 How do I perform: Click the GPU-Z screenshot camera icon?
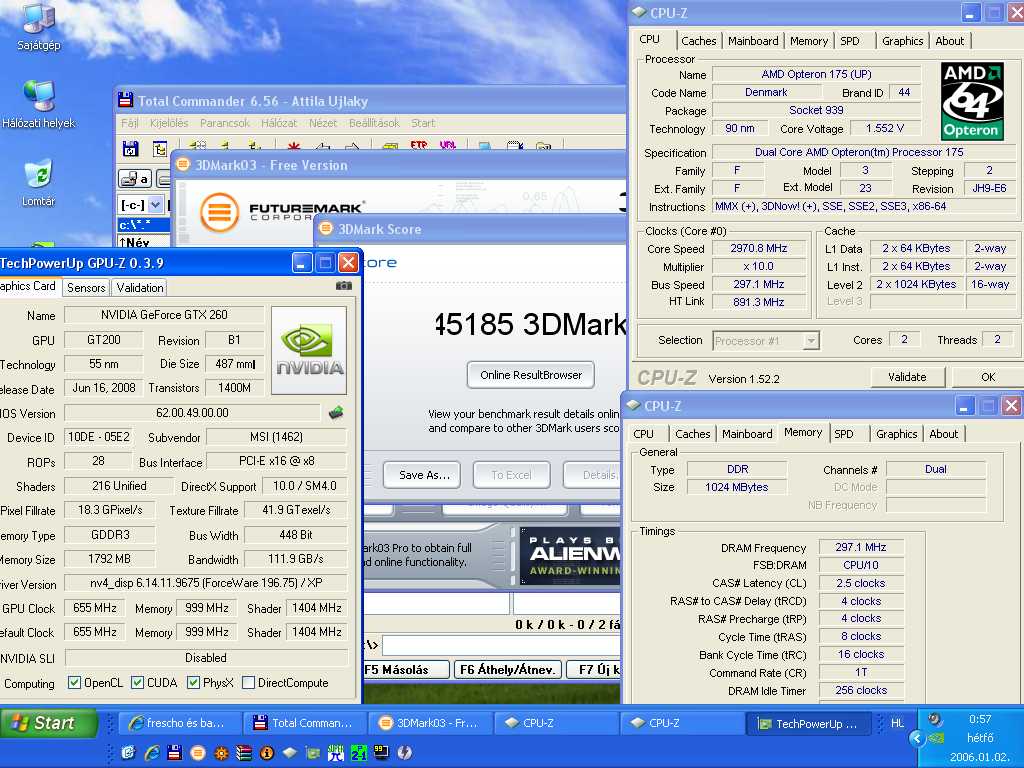click(344, 286)
